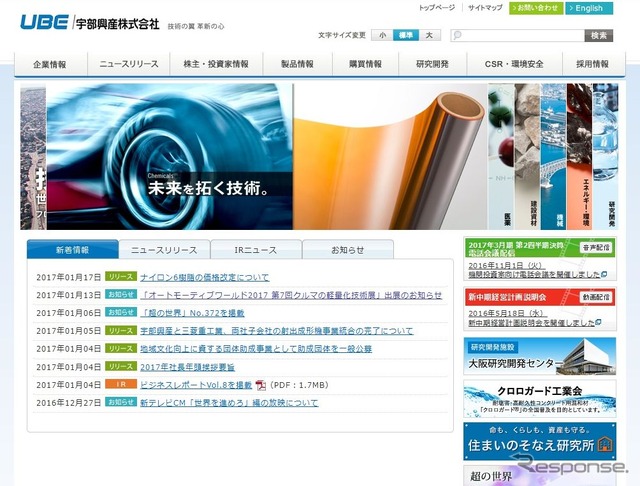
Task: Select the 新着情報 tab
Action: click(x=73, y=250)
